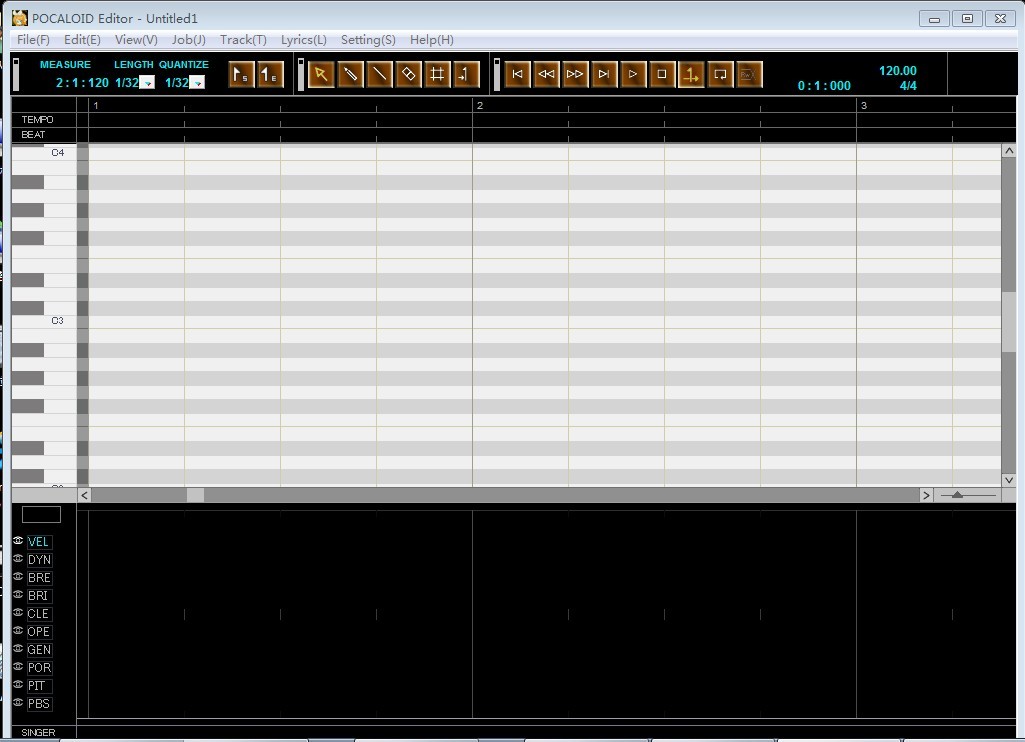Viewport: 1025px width, 742px height.
Task: Jump to the start of the song
Action: click(517, 75)
